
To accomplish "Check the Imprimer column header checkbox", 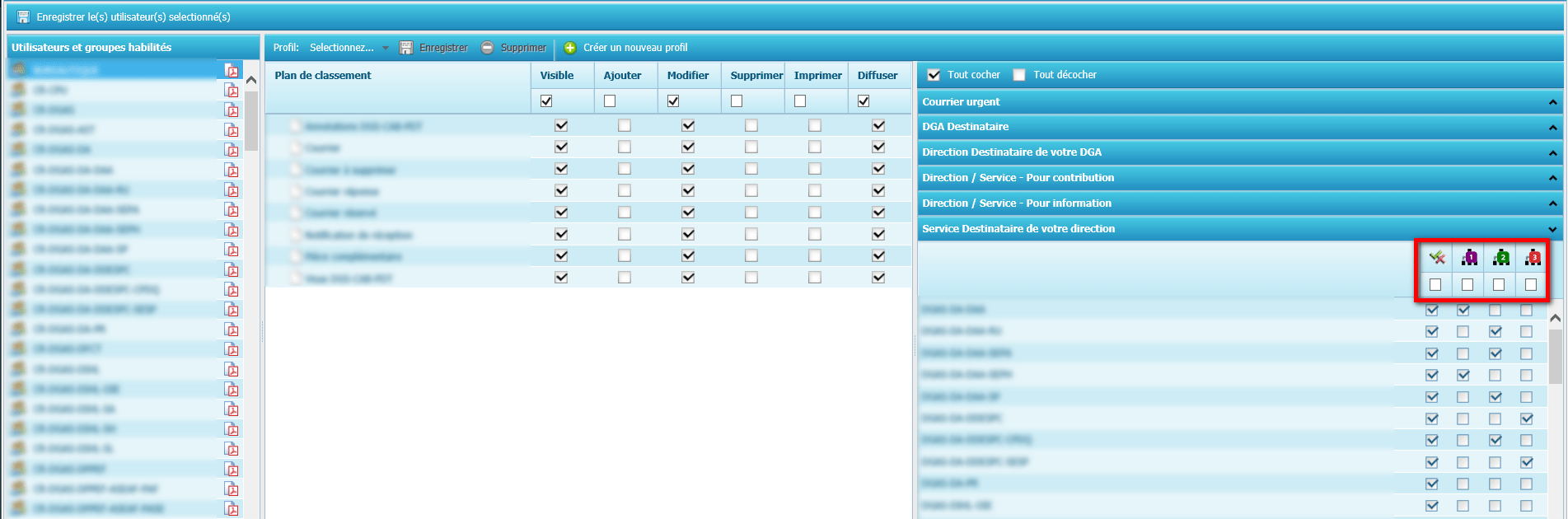I will (x=800, y=101).
